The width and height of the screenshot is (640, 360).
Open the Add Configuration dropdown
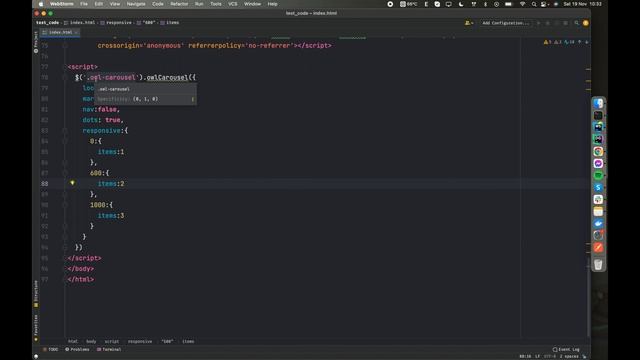coord(505,23)
